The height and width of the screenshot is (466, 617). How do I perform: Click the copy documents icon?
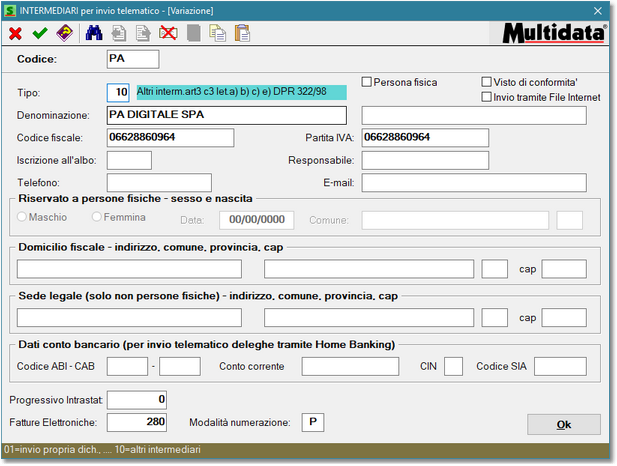coord(217,33)
